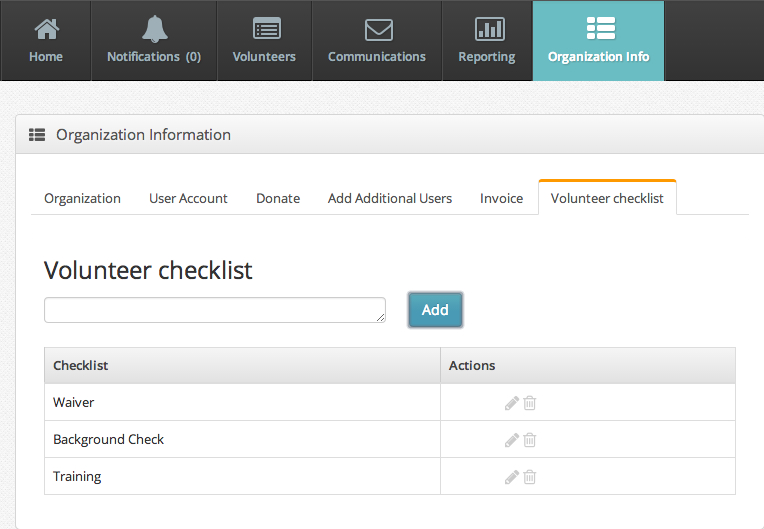Edit the Training checklist item
Image resolution: width=764 pixels, height=529 pixels.
click(512, 477)
